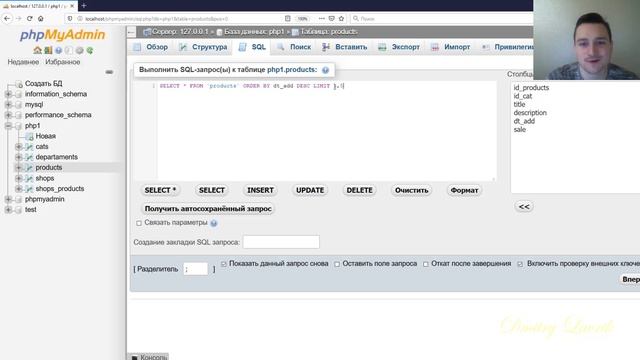Click DELETE button
Image resolution: width=640 pixels, height=360 pixels.
pos(359,191)
